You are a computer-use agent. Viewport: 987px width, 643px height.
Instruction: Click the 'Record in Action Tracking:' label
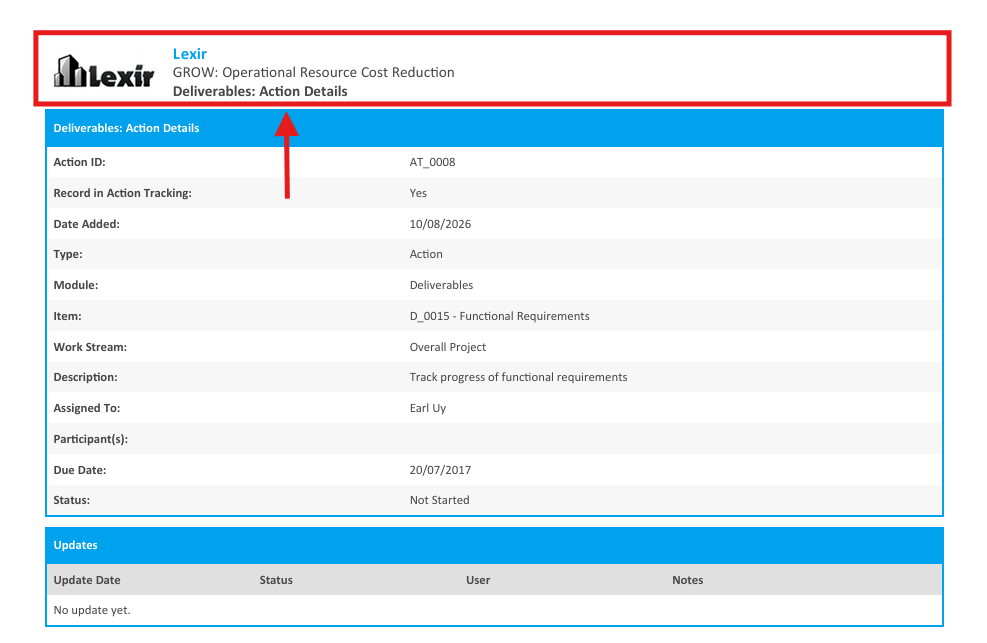(123, 193)
